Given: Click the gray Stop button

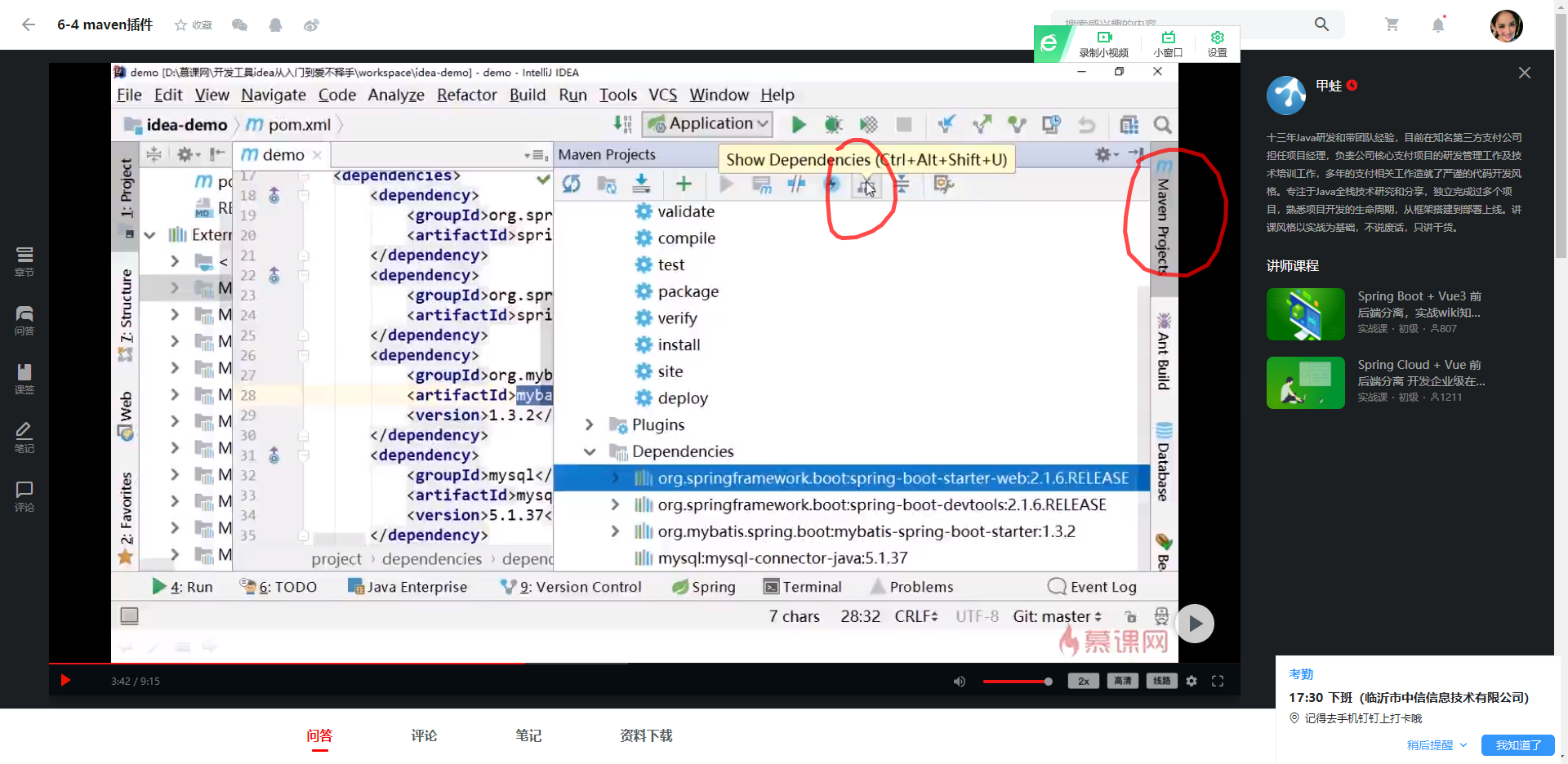Looking at the screenshot, I should tap(903, 125).
